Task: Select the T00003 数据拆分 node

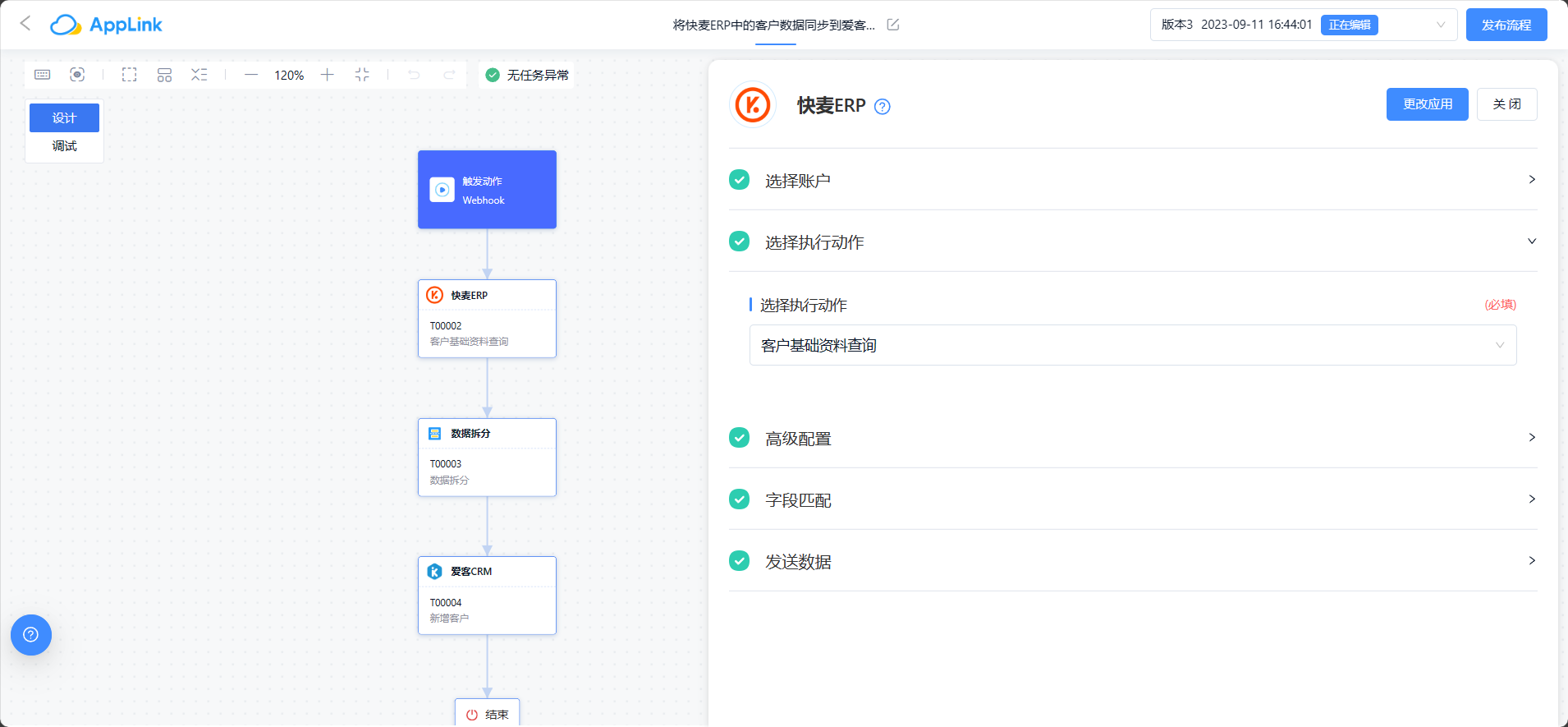Action: 487,458
